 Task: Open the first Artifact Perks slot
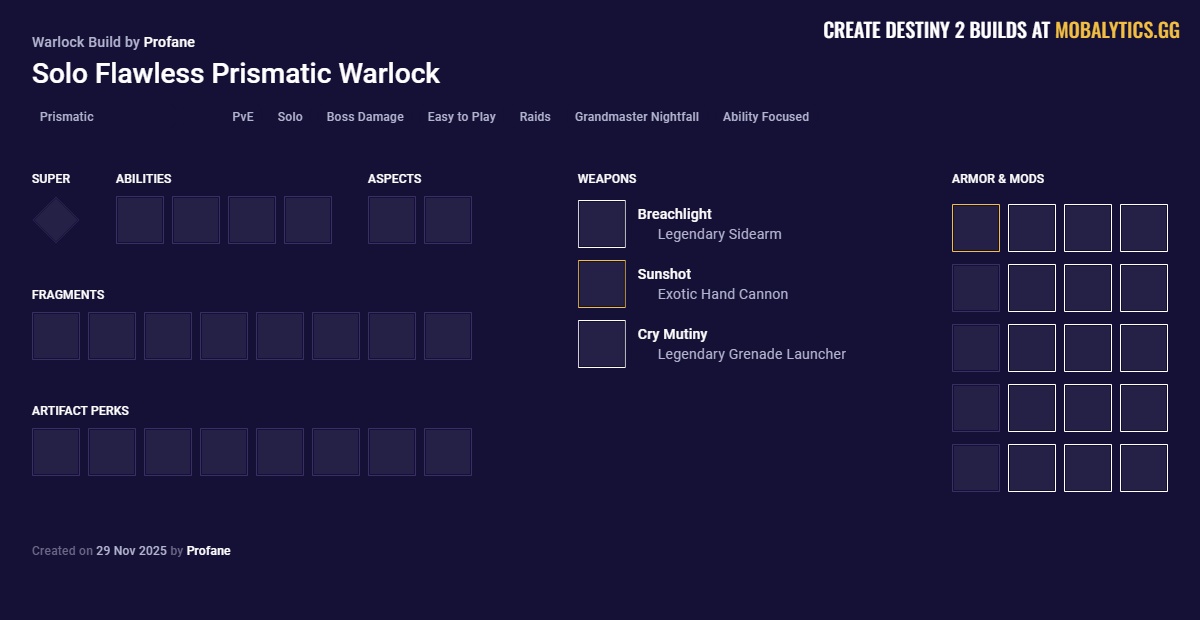[56, 452]
